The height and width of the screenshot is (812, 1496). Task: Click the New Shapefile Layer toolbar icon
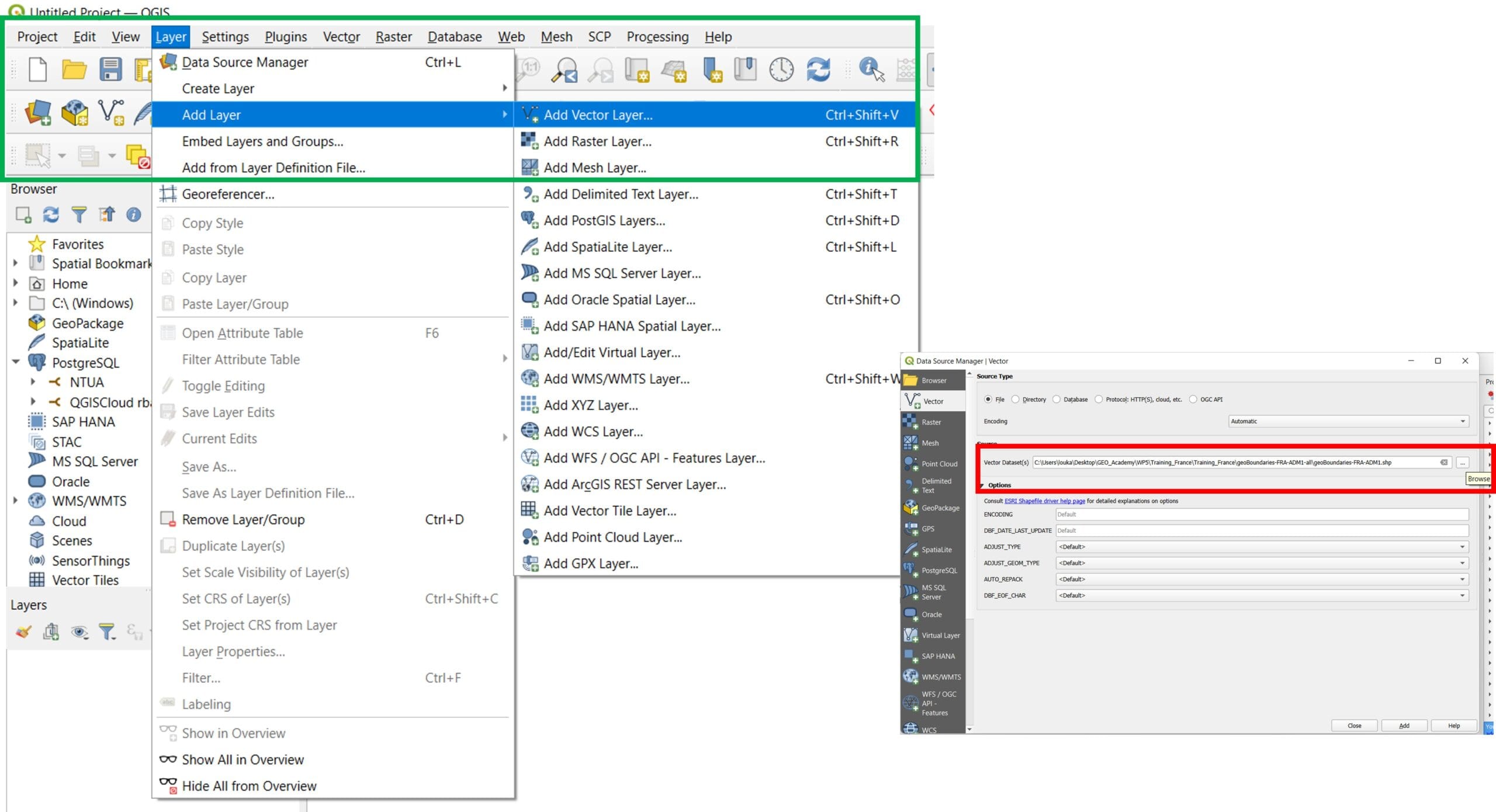(111, 112)
